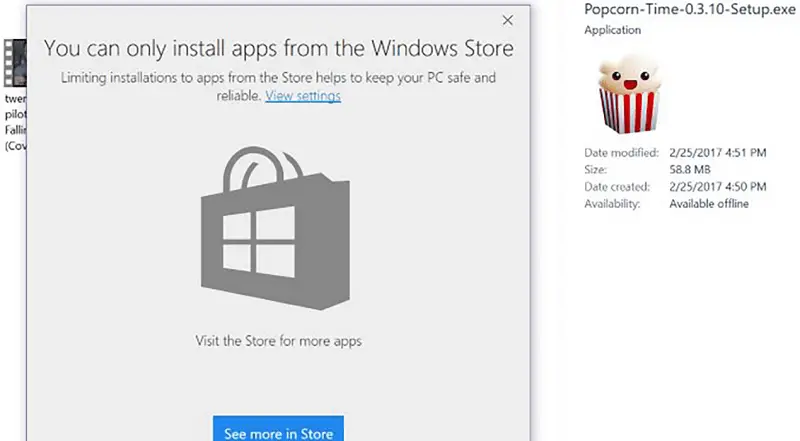Close the Windows Store install dialog
The image size is (800, 441).
click(x=507, y=20)
